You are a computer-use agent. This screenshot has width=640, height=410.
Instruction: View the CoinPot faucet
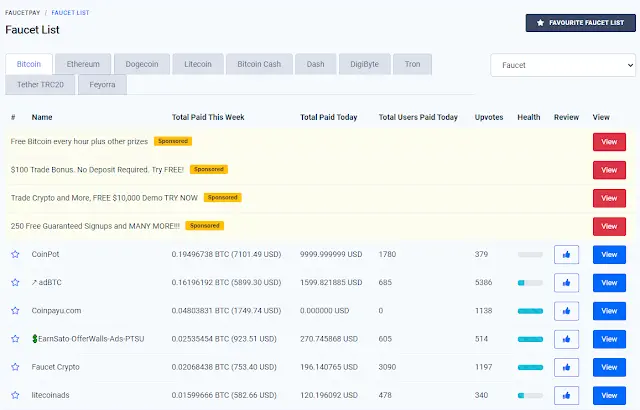609,255
